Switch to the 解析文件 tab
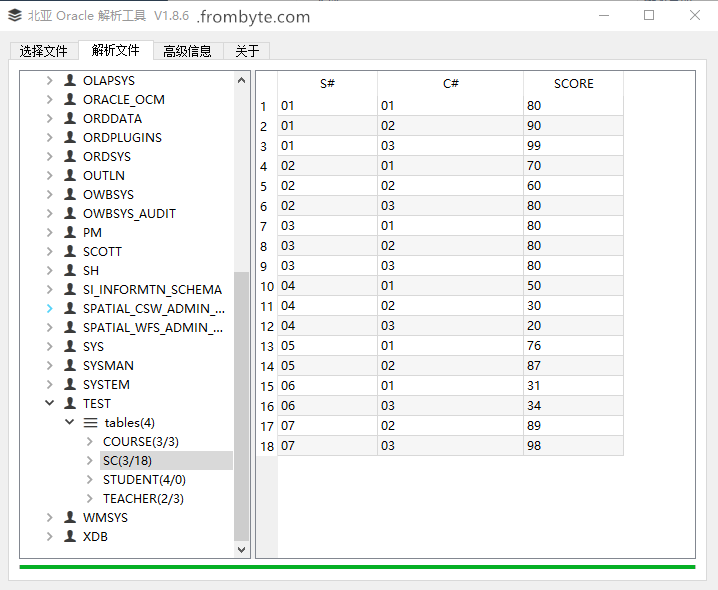Screen dimensions: 718x590 [x=115, y=50]
